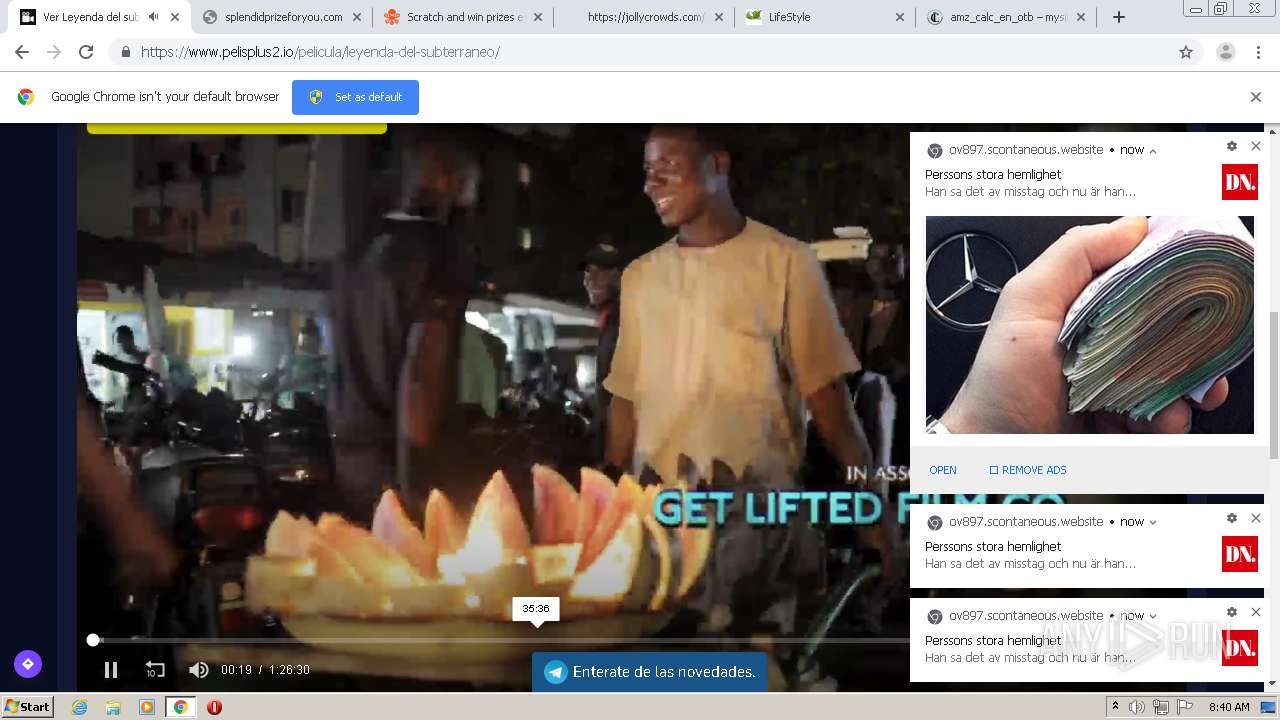Click the DN logo in the middle notification
1280x720 pixels.
1240,554
